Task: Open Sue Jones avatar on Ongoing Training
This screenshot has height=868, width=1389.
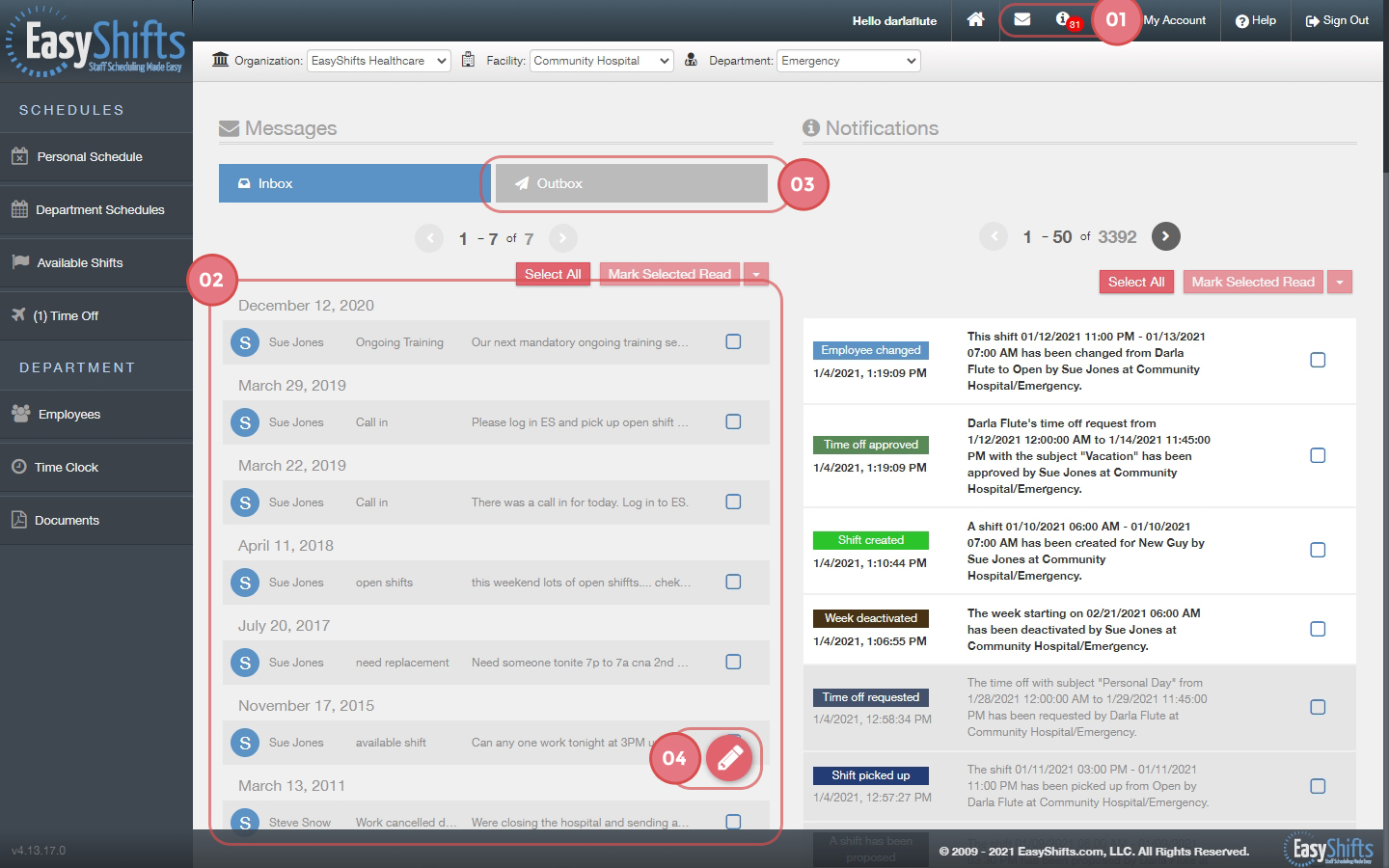Action: pos(245,342)
